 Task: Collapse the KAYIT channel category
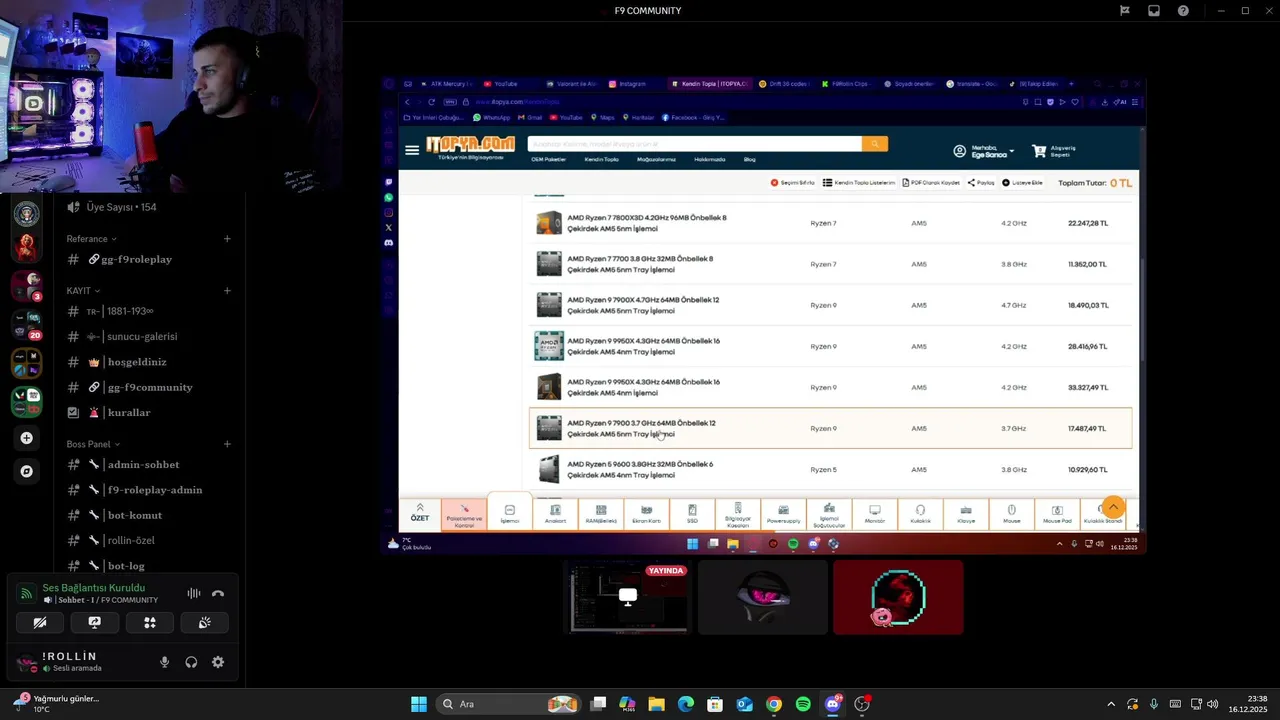(83, 291)
